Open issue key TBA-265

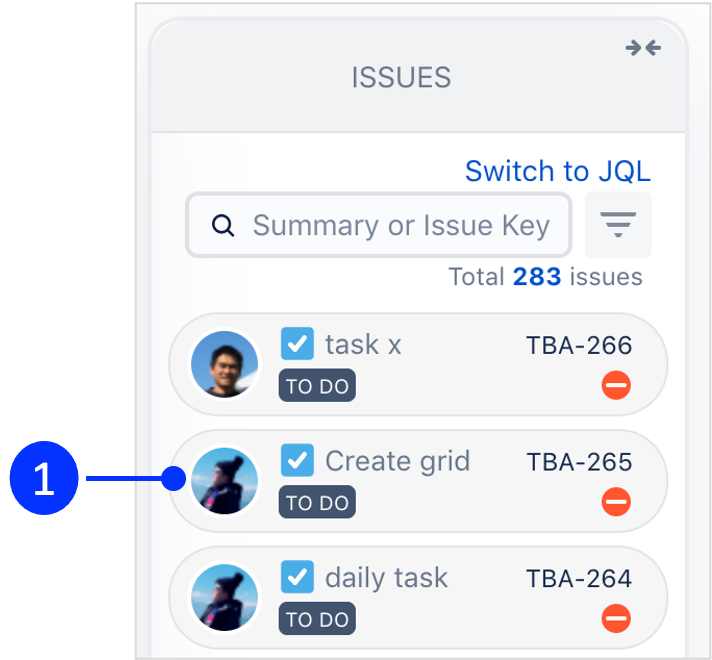point(579,462)
